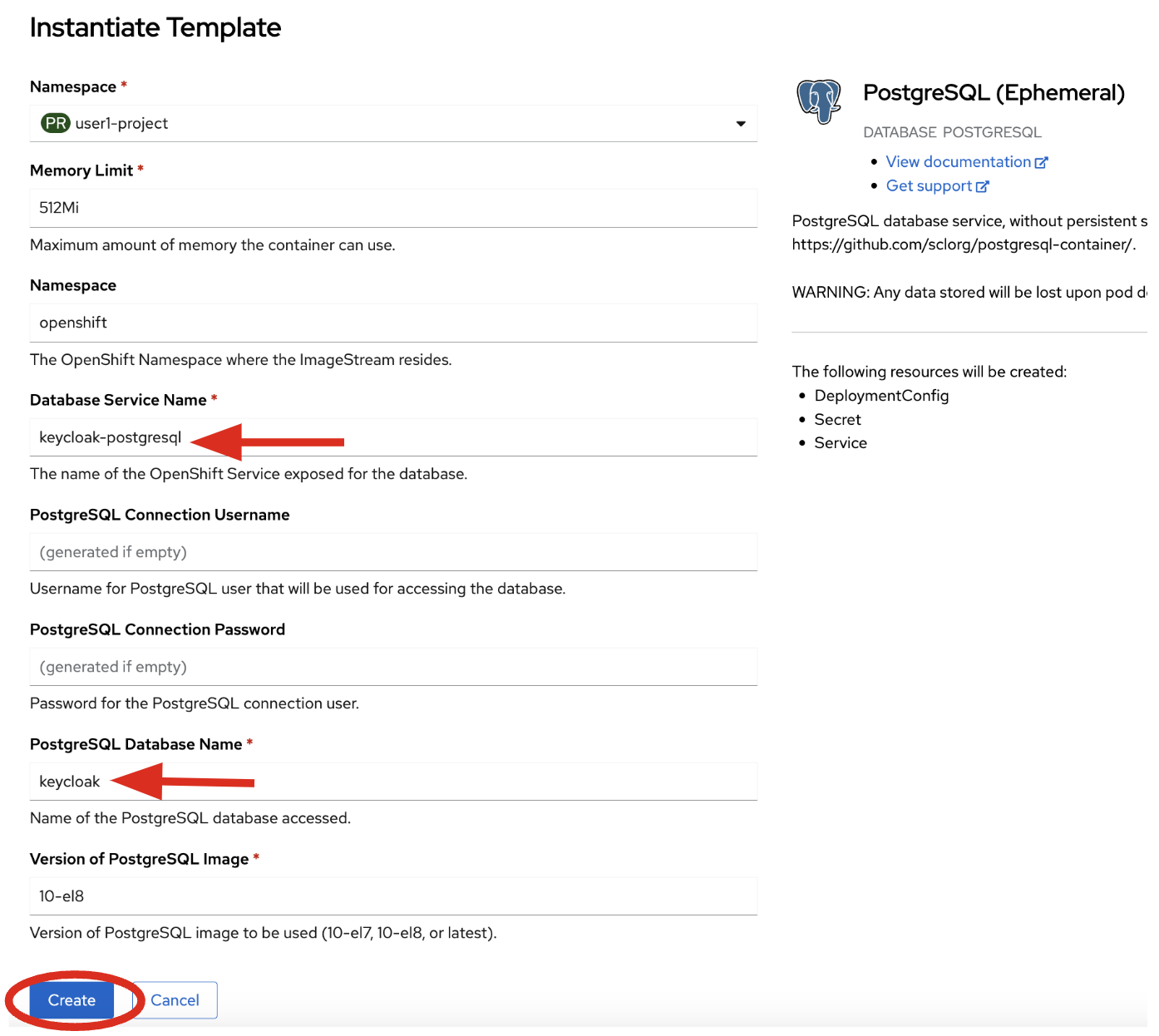Click the DeploymentConfig resource list item
1159x1036 pixels.
tap(881, 396)
